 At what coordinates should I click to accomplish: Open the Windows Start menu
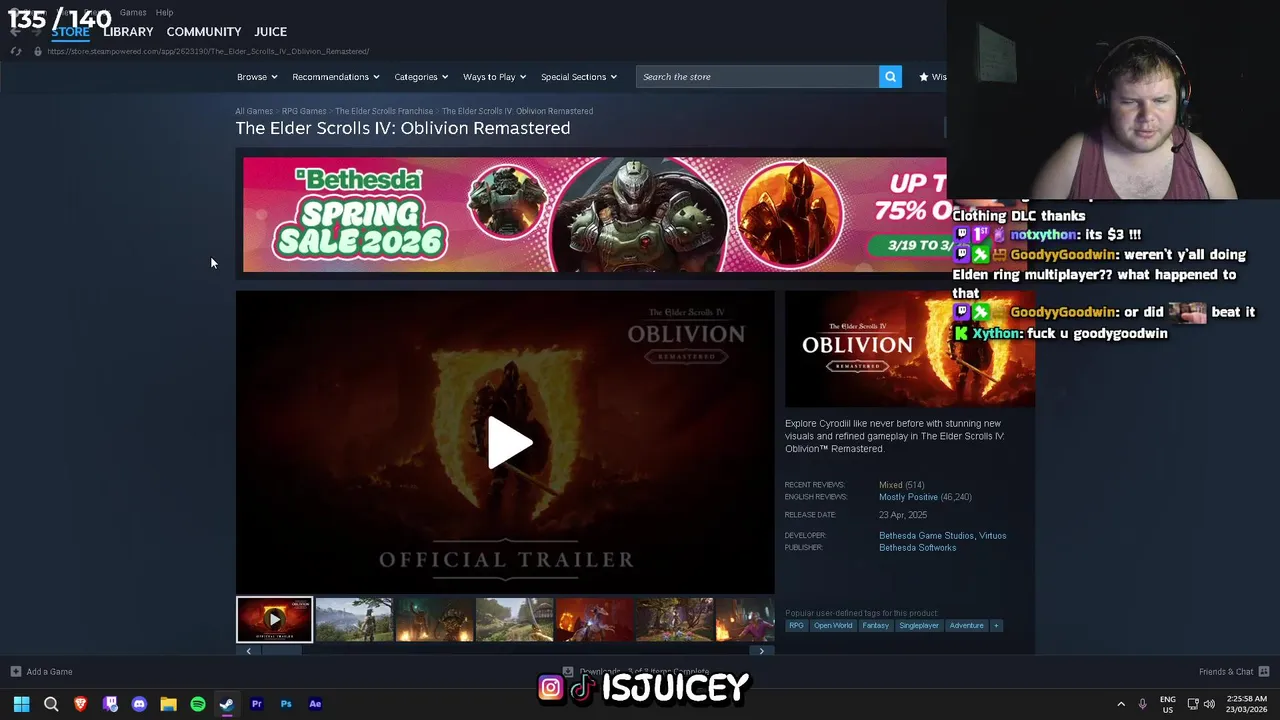[21, 704]
